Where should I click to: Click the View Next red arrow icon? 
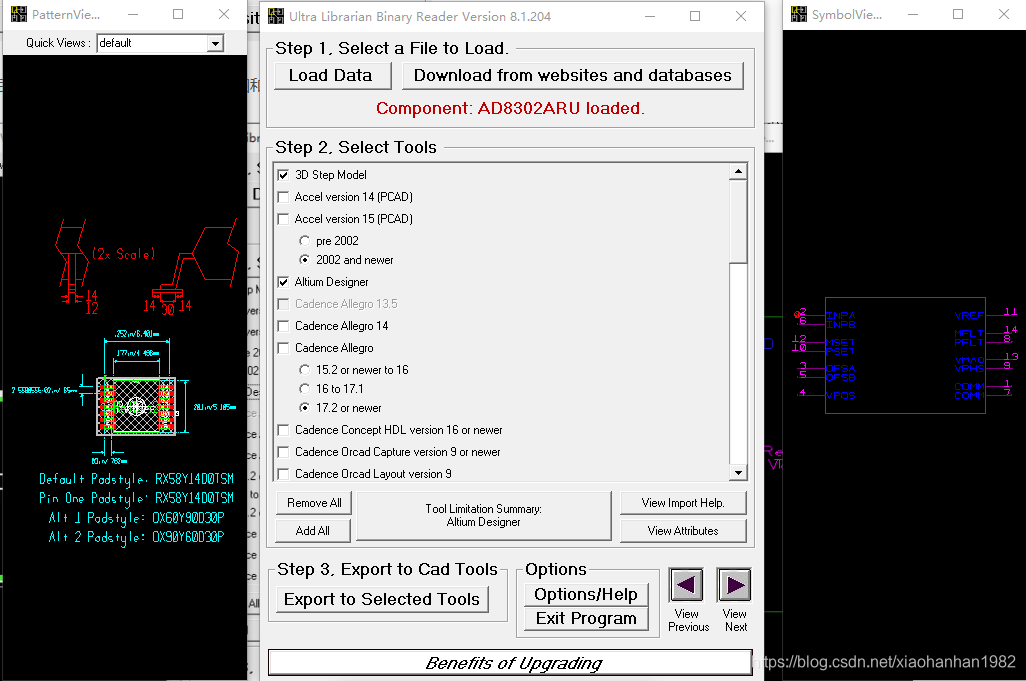click(x=734, y=585)
